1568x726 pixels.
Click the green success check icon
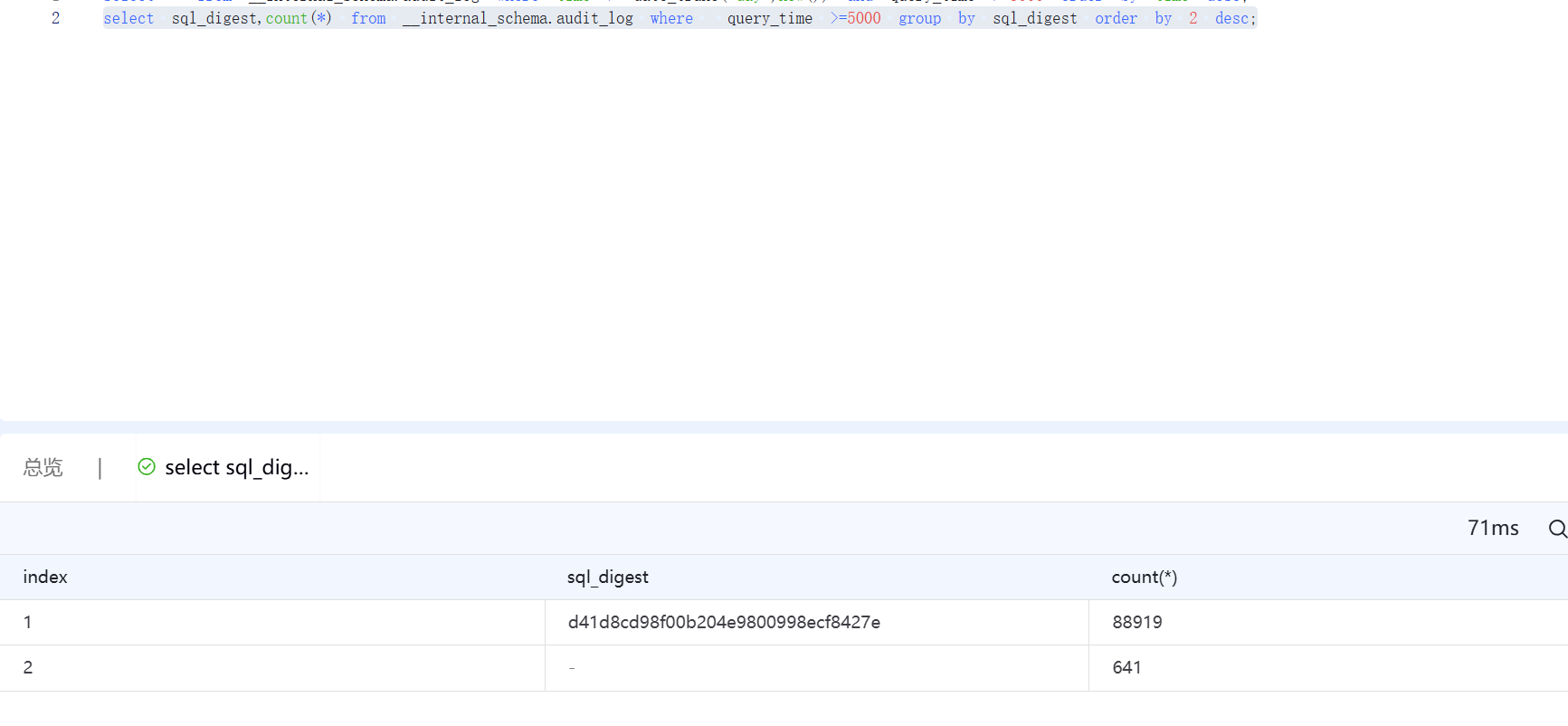coord(147,466)
